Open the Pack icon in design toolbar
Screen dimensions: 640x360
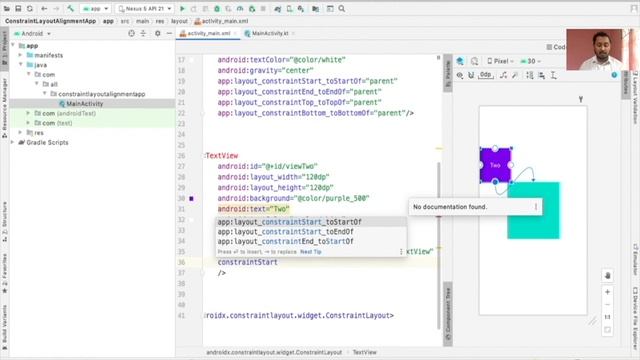[530, 75]
